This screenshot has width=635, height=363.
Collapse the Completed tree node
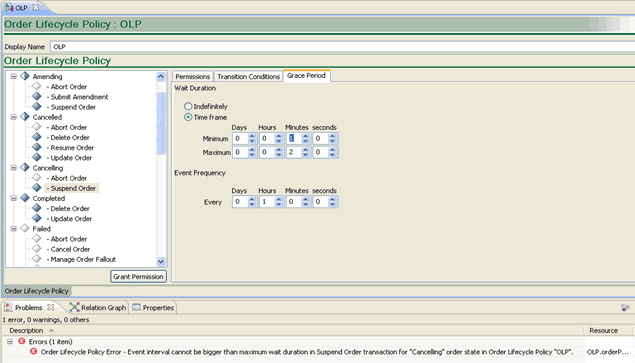coord(13,198)
